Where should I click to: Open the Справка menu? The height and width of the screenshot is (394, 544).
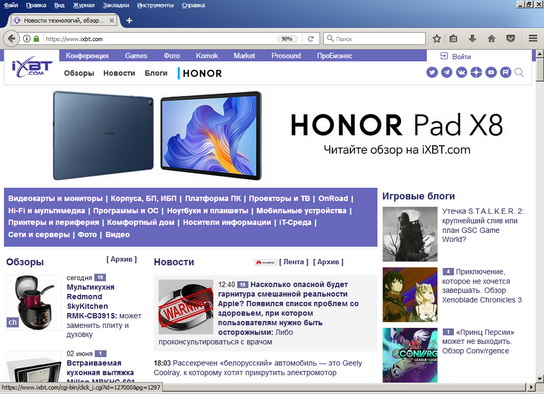193,6
